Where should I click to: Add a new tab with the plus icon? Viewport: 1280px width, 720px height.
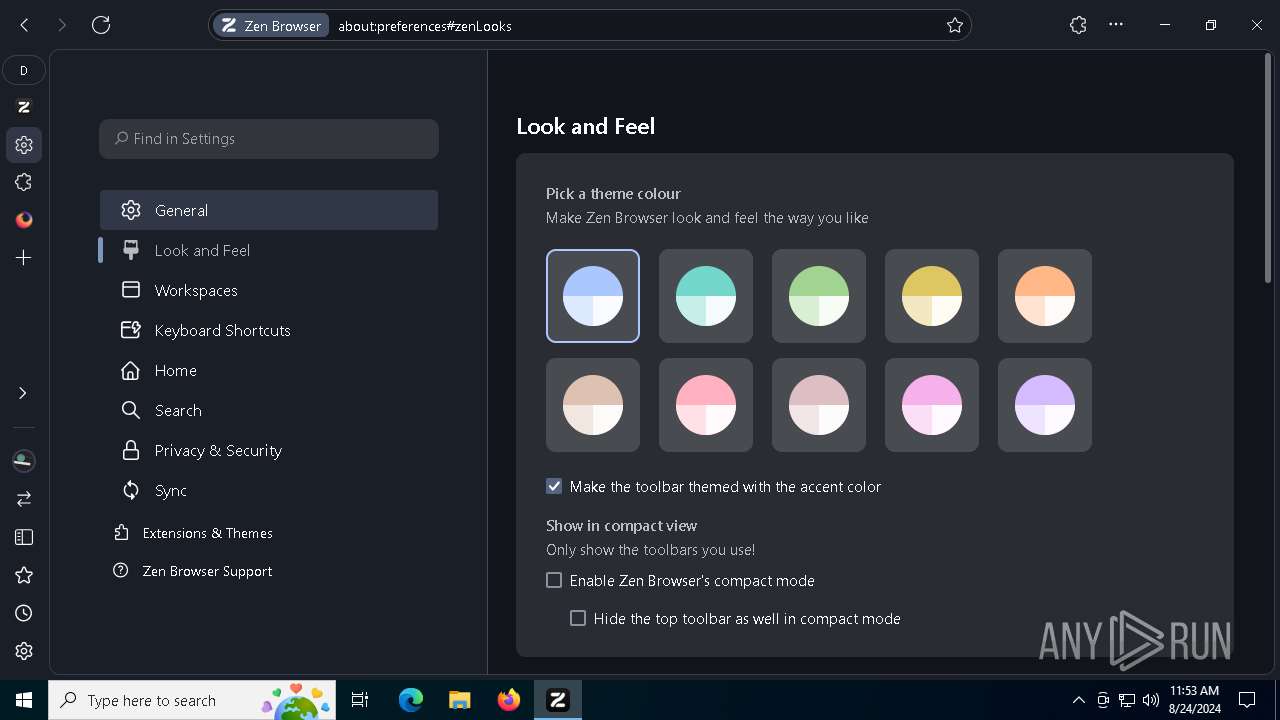click(24, 258)
